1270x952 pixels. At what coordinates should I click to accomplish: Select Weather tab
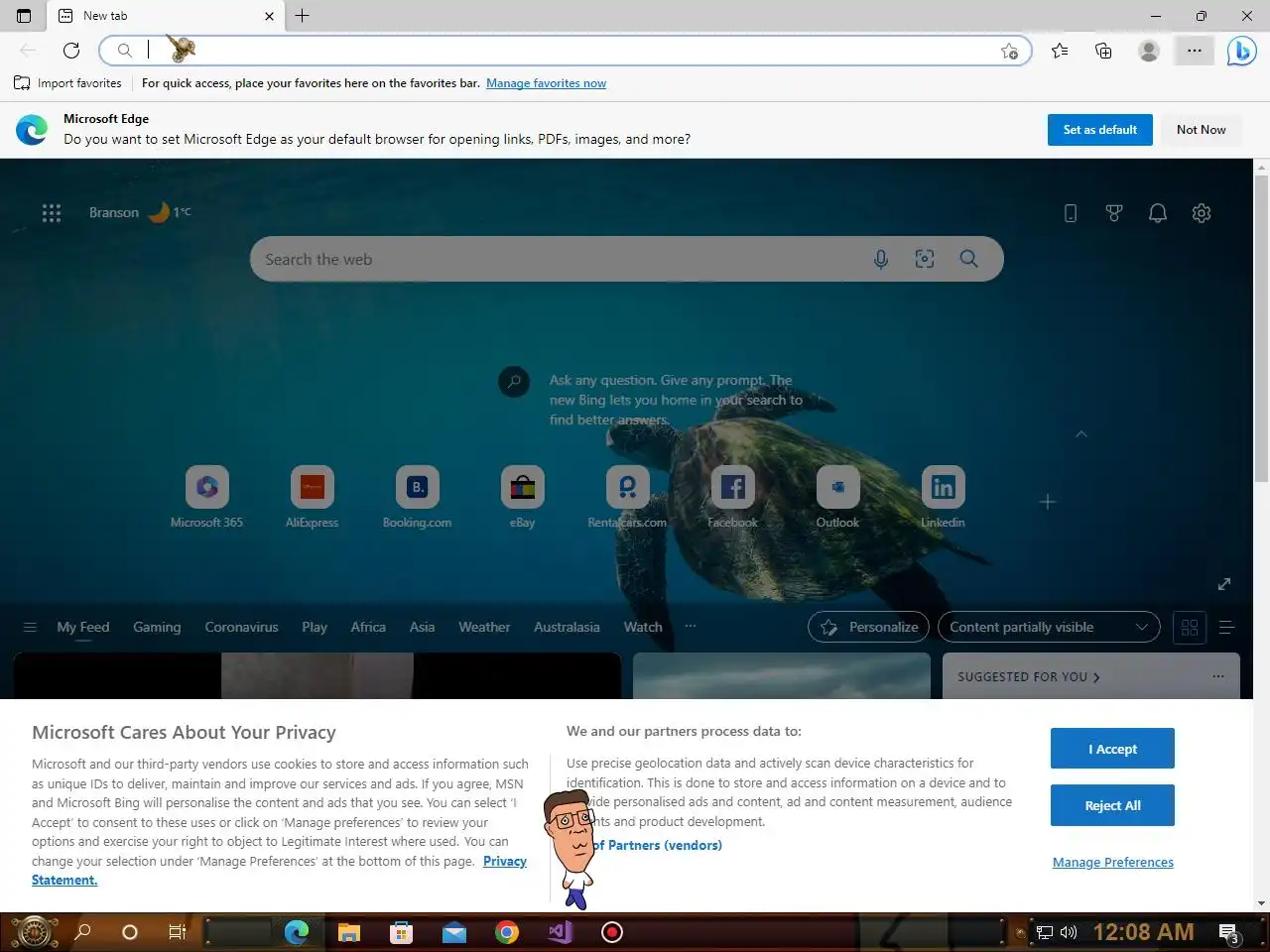pos(484,627)
